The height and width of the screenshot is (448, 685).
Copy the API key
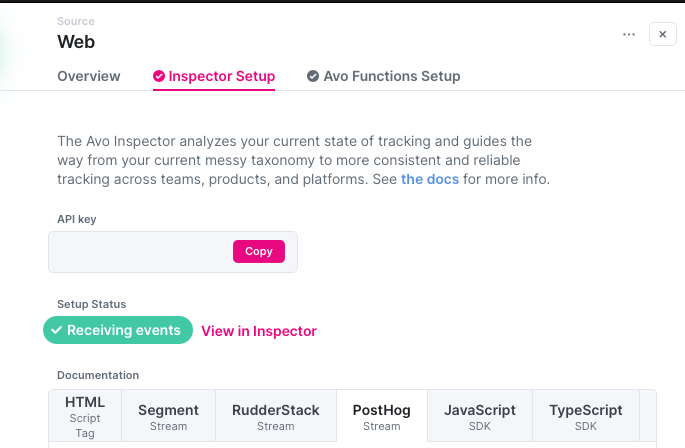click(259, 252)
